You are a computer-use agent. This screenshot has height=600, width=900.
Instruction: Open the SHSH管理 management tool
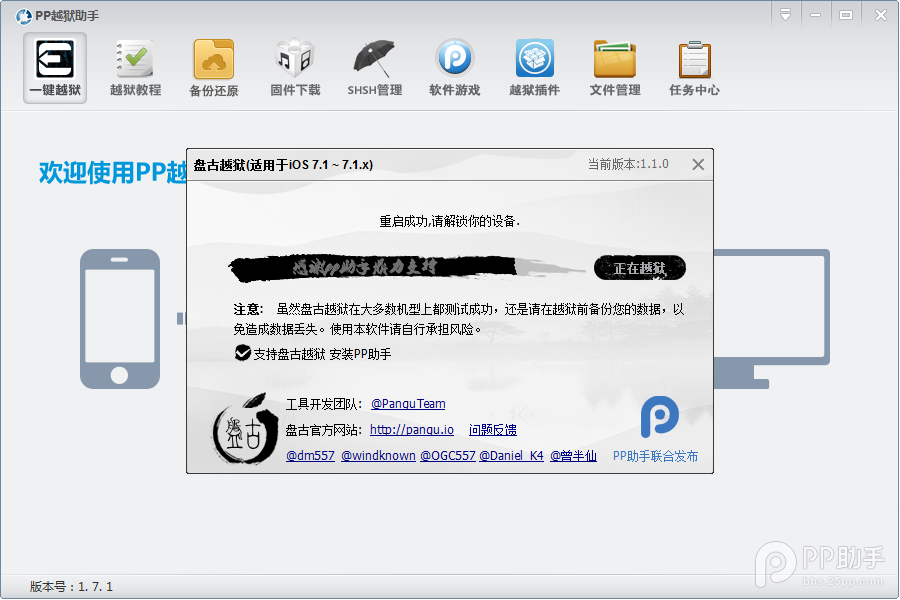coord(374,66)
